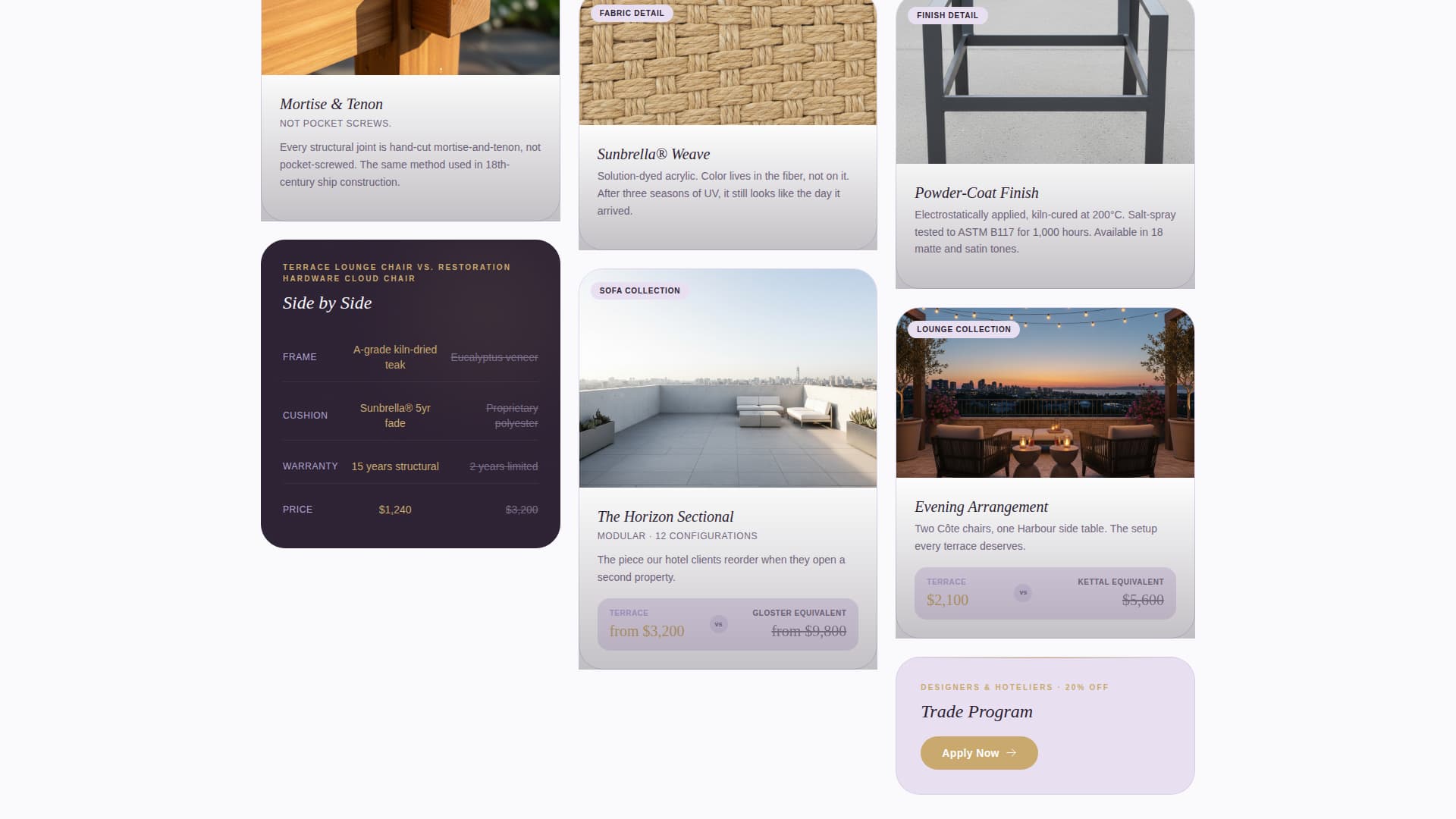The height and width of the screenshot is (819, 1456).
Task: Click the Gloster price from $9,800
Action: click(x=809, y=631)
